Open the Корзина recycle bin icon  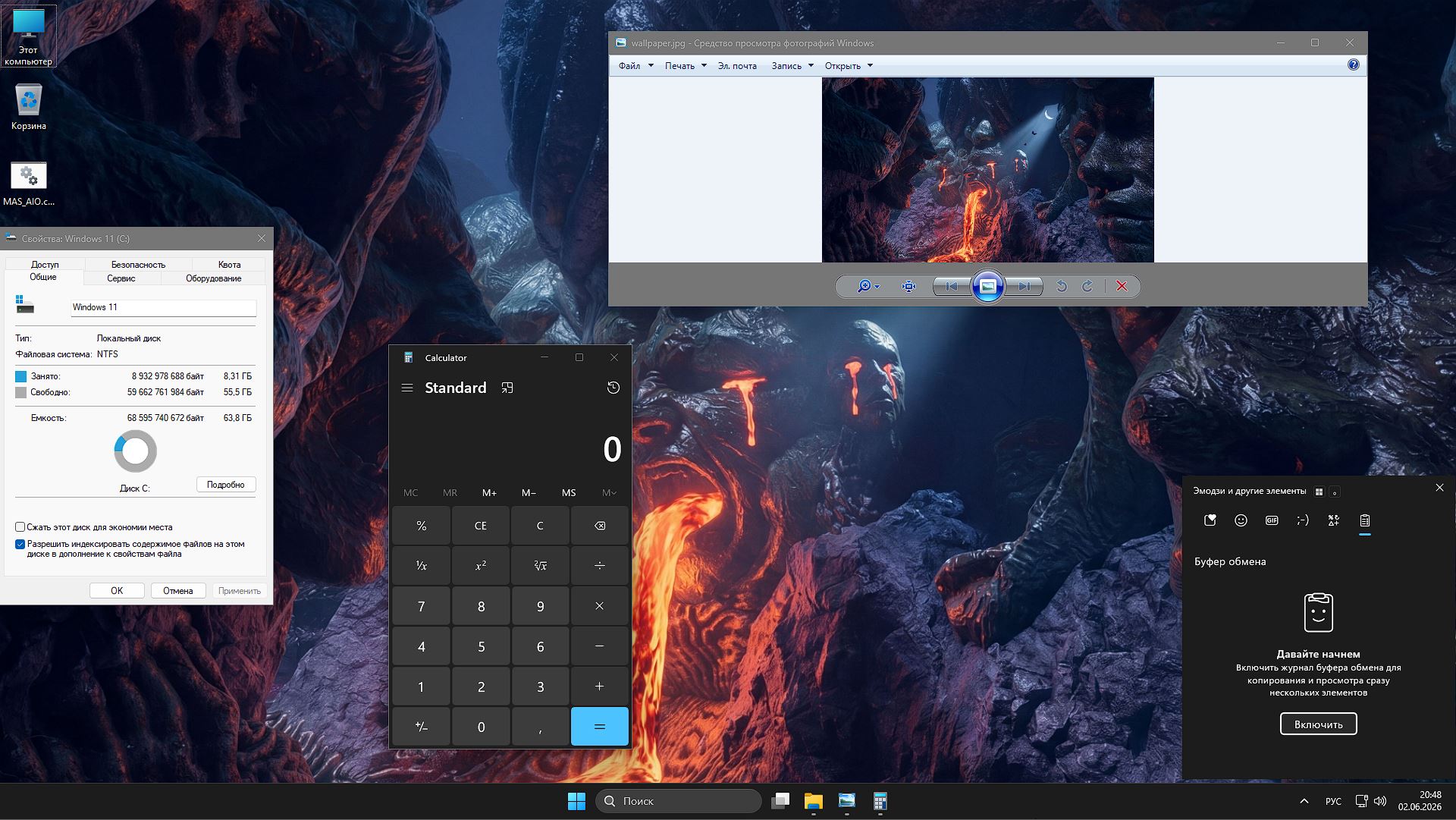point(29,107)
